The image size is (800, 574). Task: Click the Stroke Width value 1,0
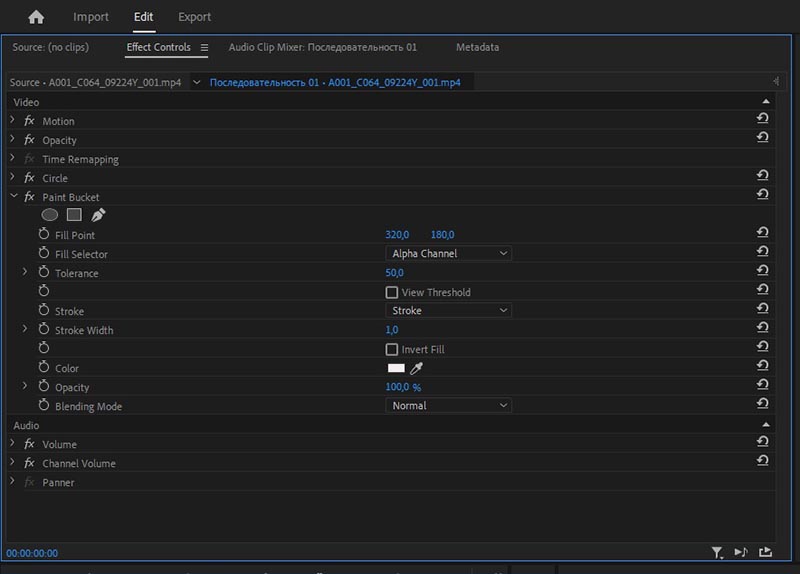392,330
